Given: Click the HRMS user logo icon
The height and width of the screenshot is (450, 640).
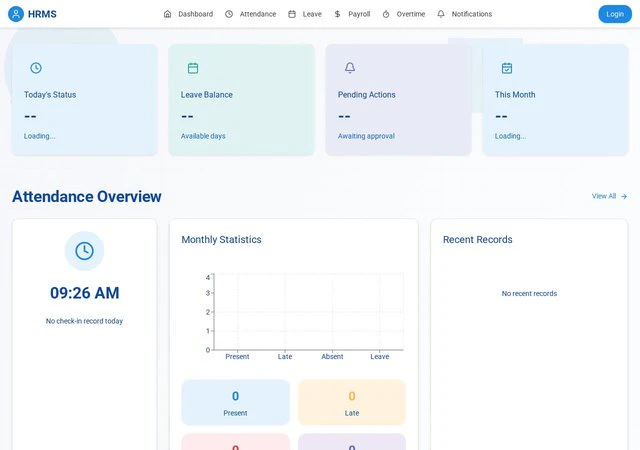Looking at the screenshot, I should pyautogui.click(x=15, y=14).
